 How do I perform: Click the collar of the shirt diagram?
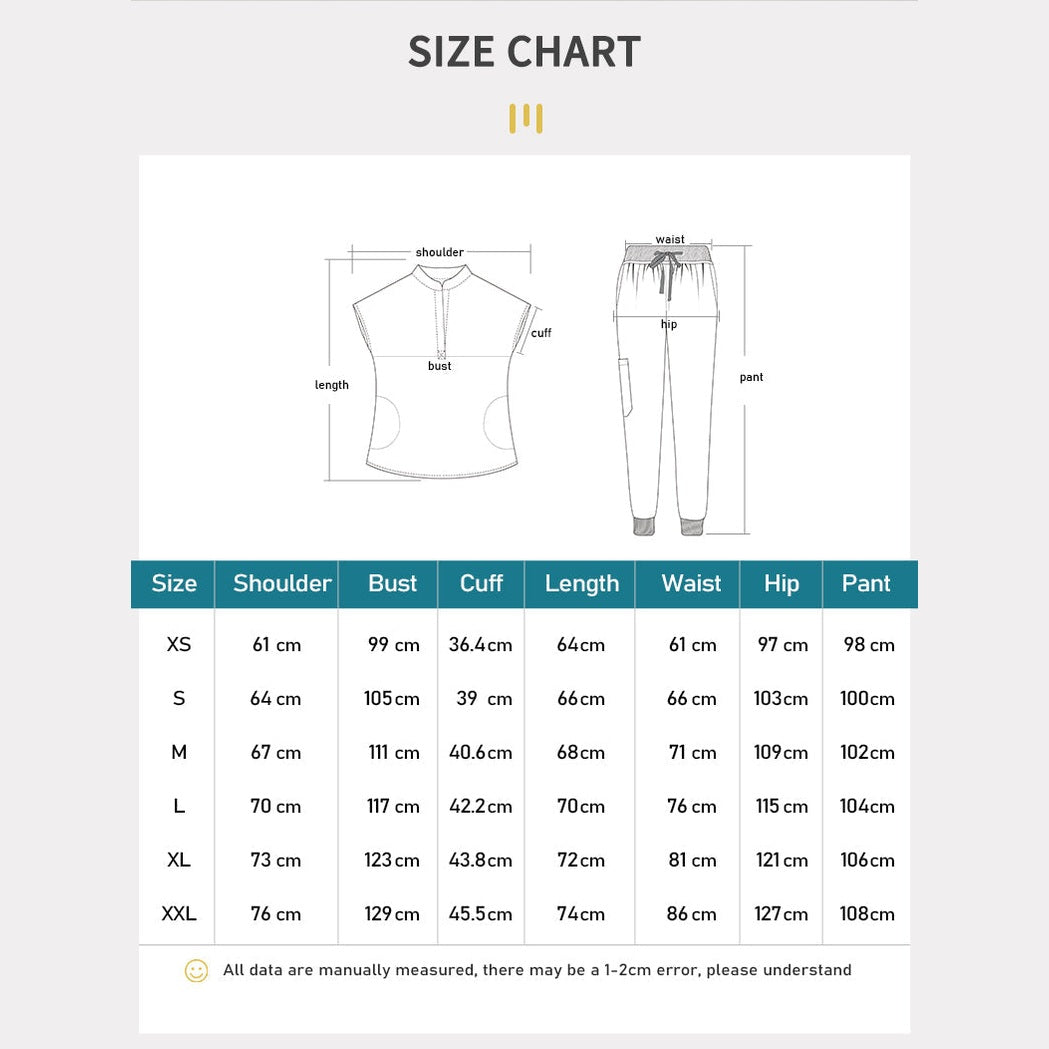click(441, 276)
